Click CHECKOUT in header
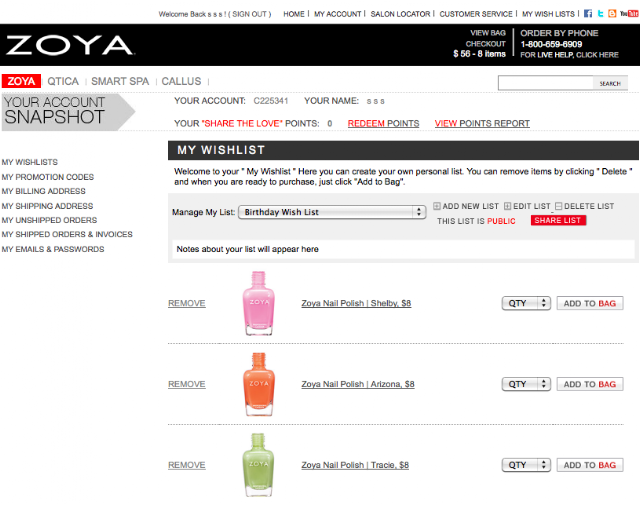640x505 pixels. [x=486, y=44]
